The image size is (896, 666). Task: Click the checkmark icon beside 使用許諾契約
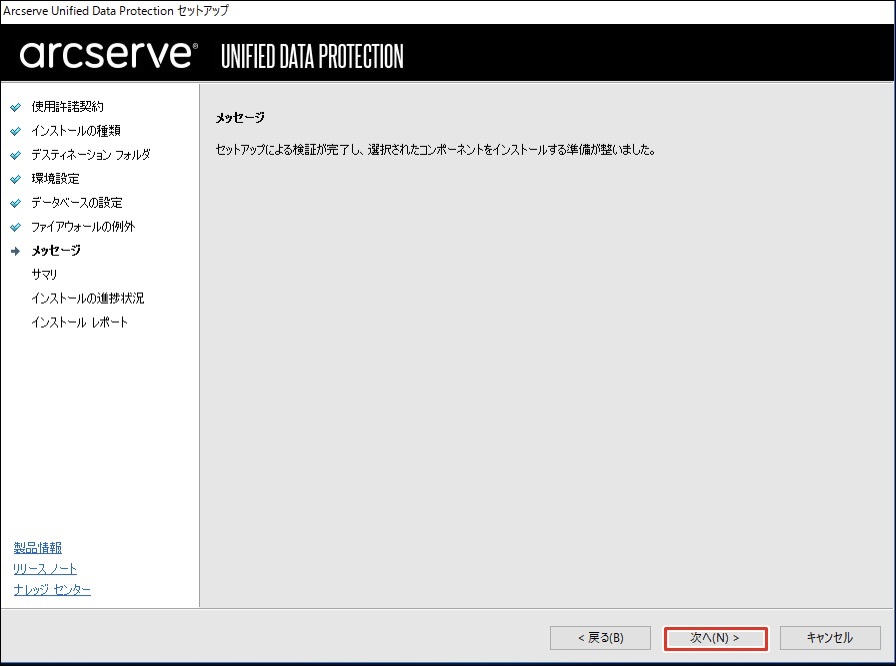[x=15, y=107]
